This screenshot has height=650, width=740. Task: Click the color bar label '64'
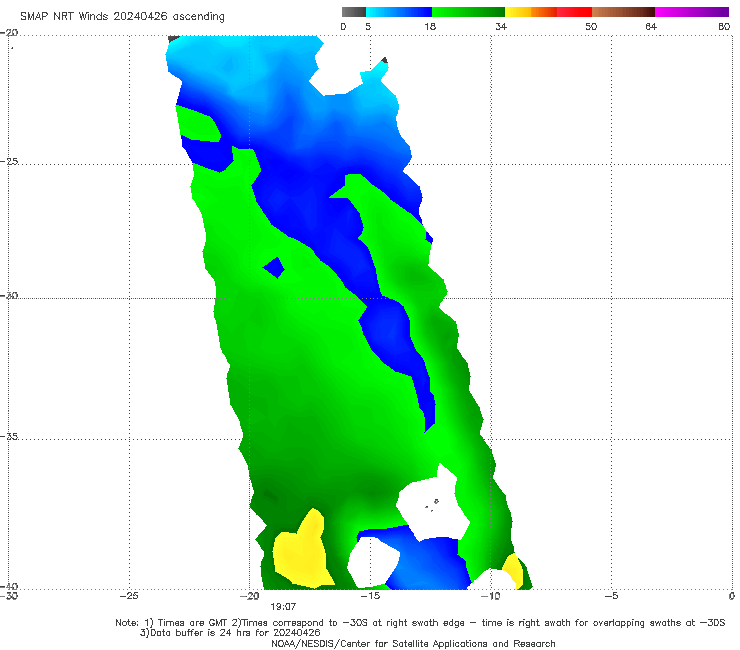pos(651,26)
